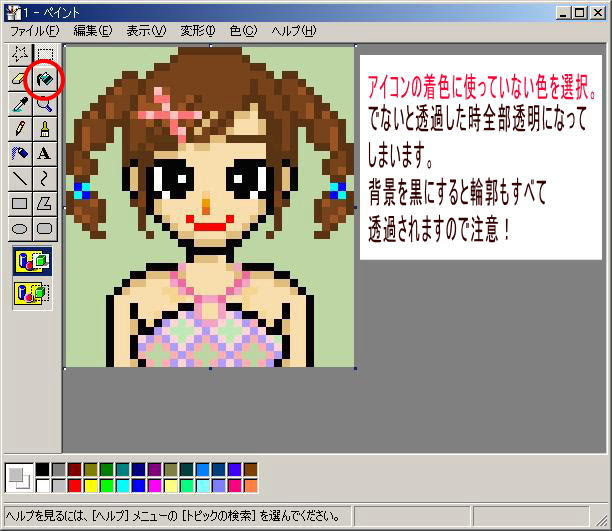Select the Rounded Rectangle tool
Viewport: 612px width, 531px height.
click(45, 228)
